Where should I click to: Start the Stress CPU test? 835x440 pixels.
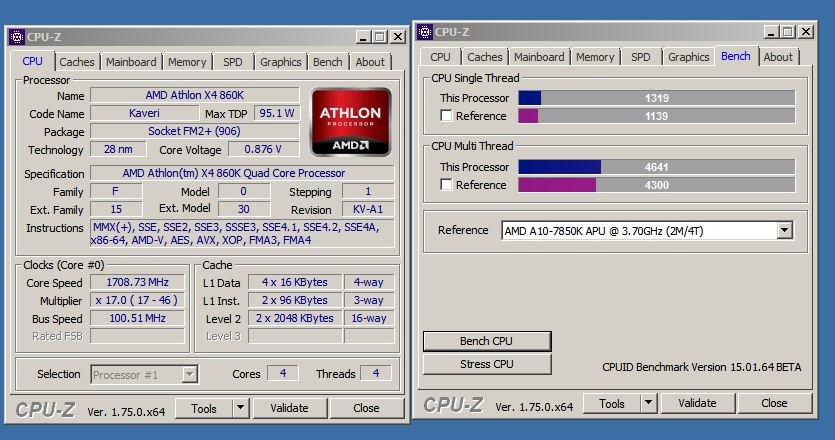click(x=487, y=364)
